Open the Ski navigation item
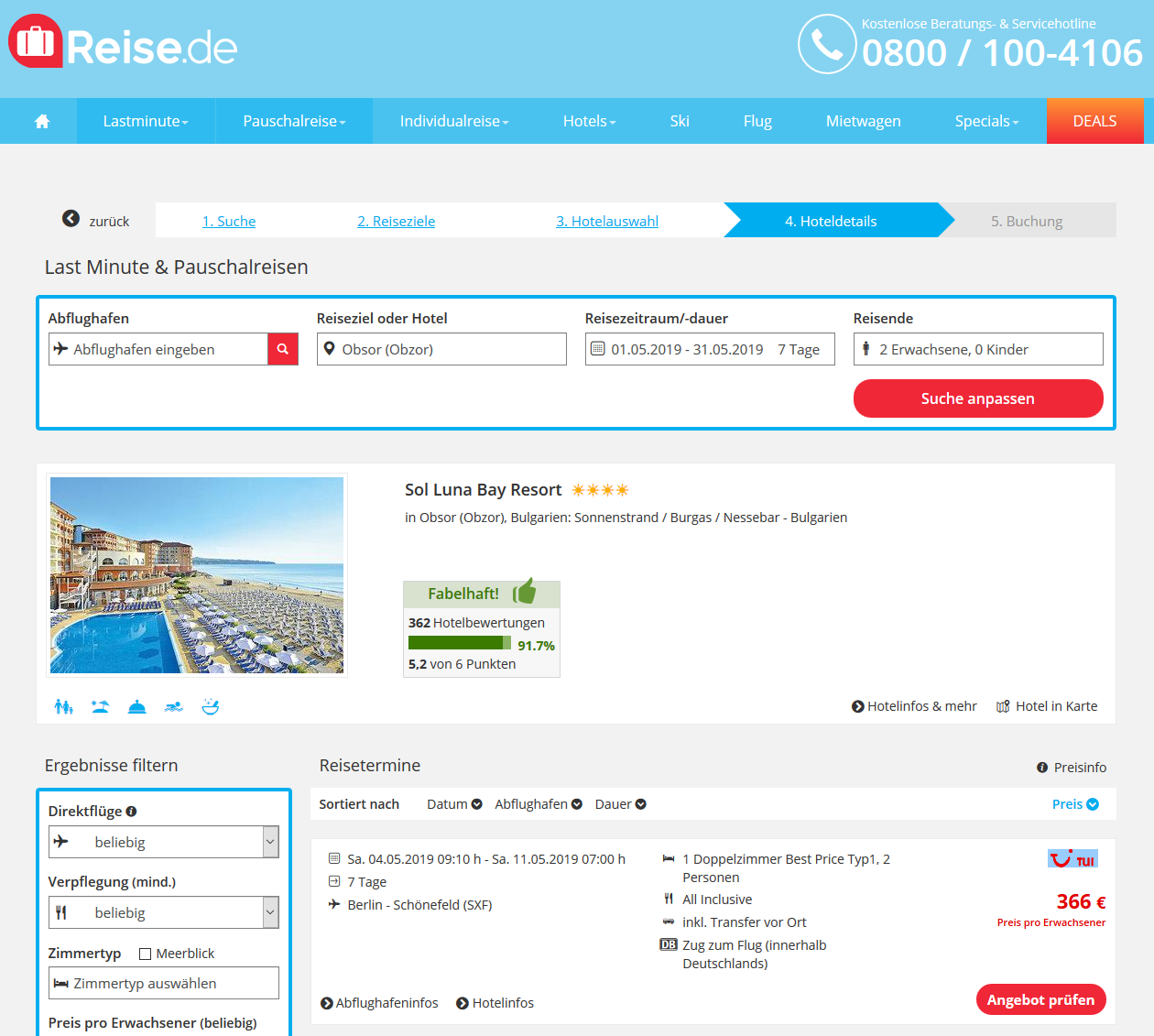 tap(680, 121)
